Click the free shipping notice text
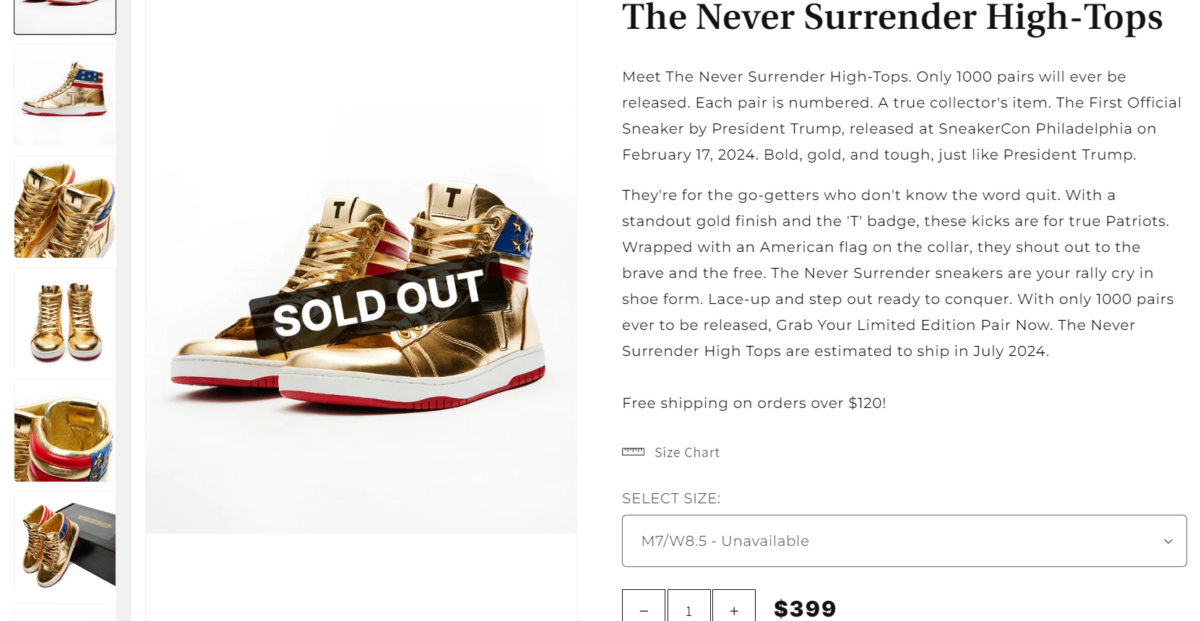This screenshot has height=621, width=1200. coord(754,403)
